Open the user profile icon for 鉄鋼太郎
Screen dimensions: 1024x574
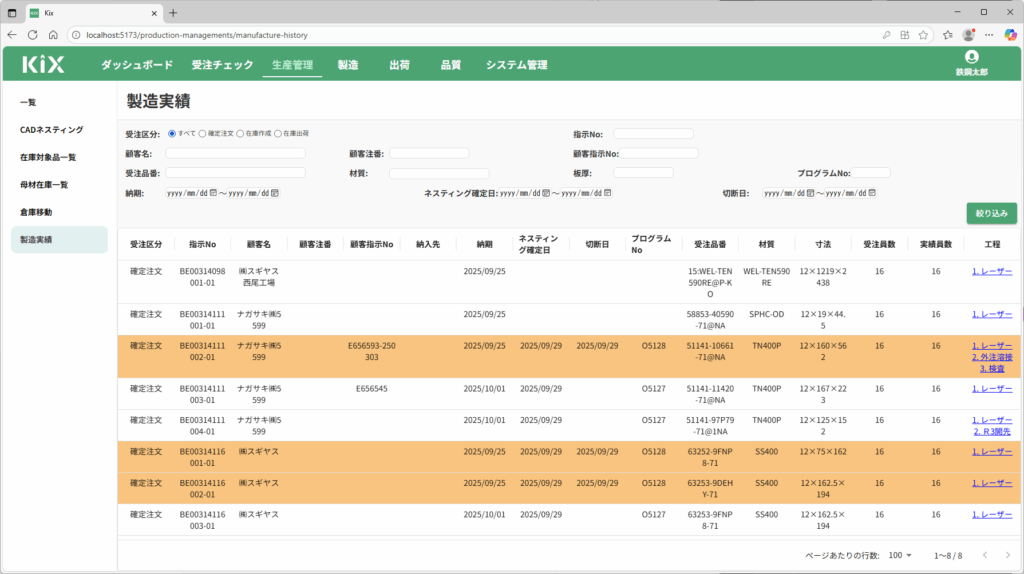971,57
